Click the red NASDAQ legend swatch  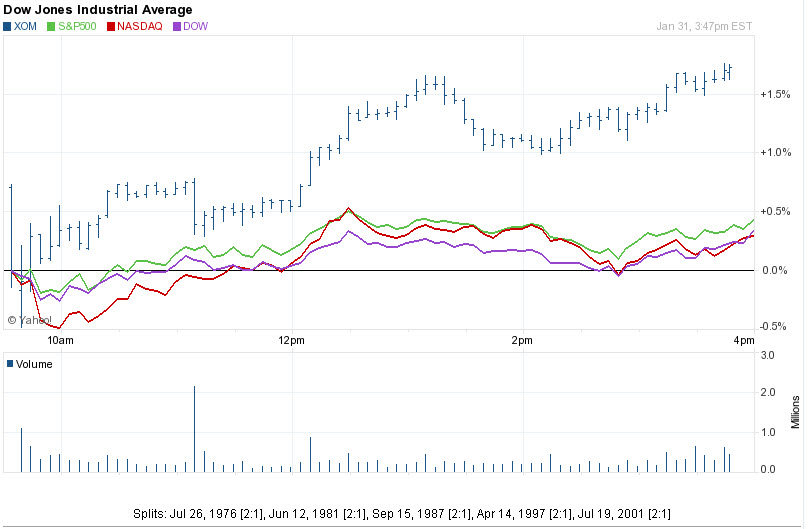tap(110, 26)
